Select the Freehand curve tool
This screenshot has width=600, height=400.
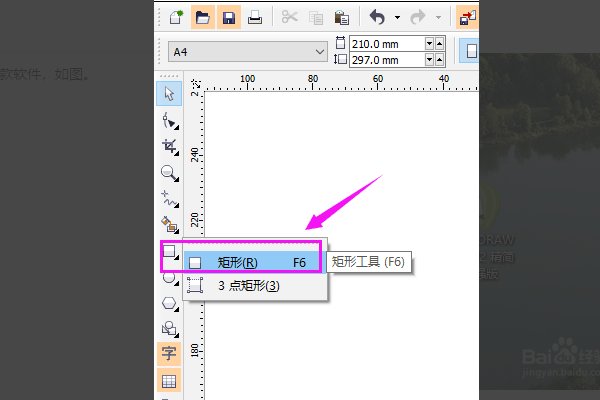point(170,199)
